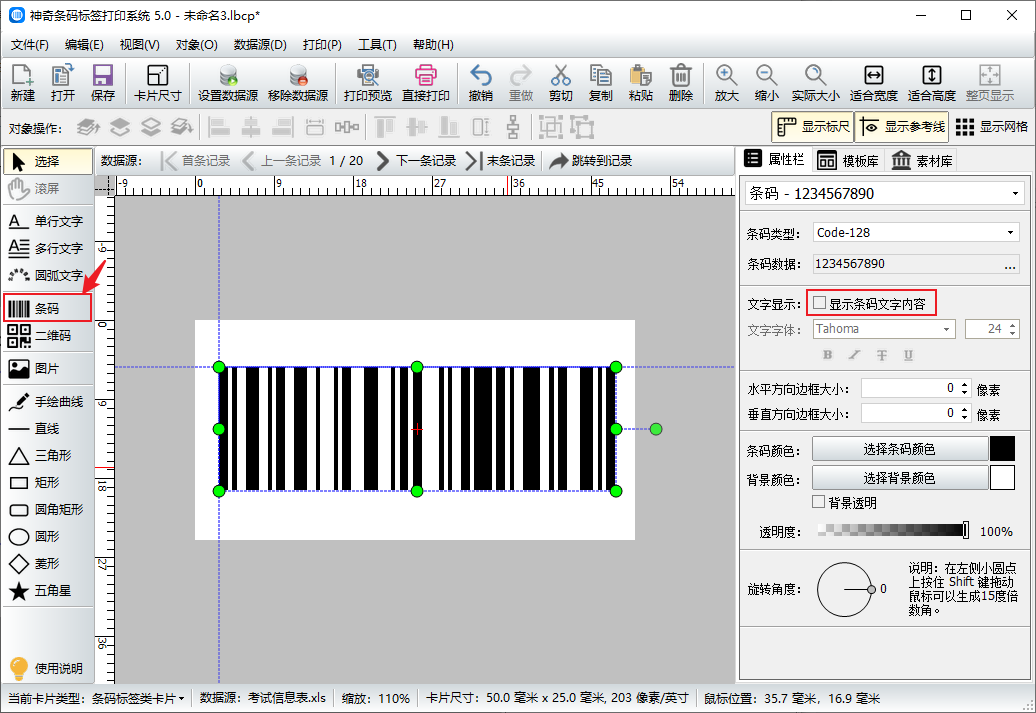The image size is (1036, 713).
Task: Open the 卡片尺寸 card size settings
Action: [157, 83]
